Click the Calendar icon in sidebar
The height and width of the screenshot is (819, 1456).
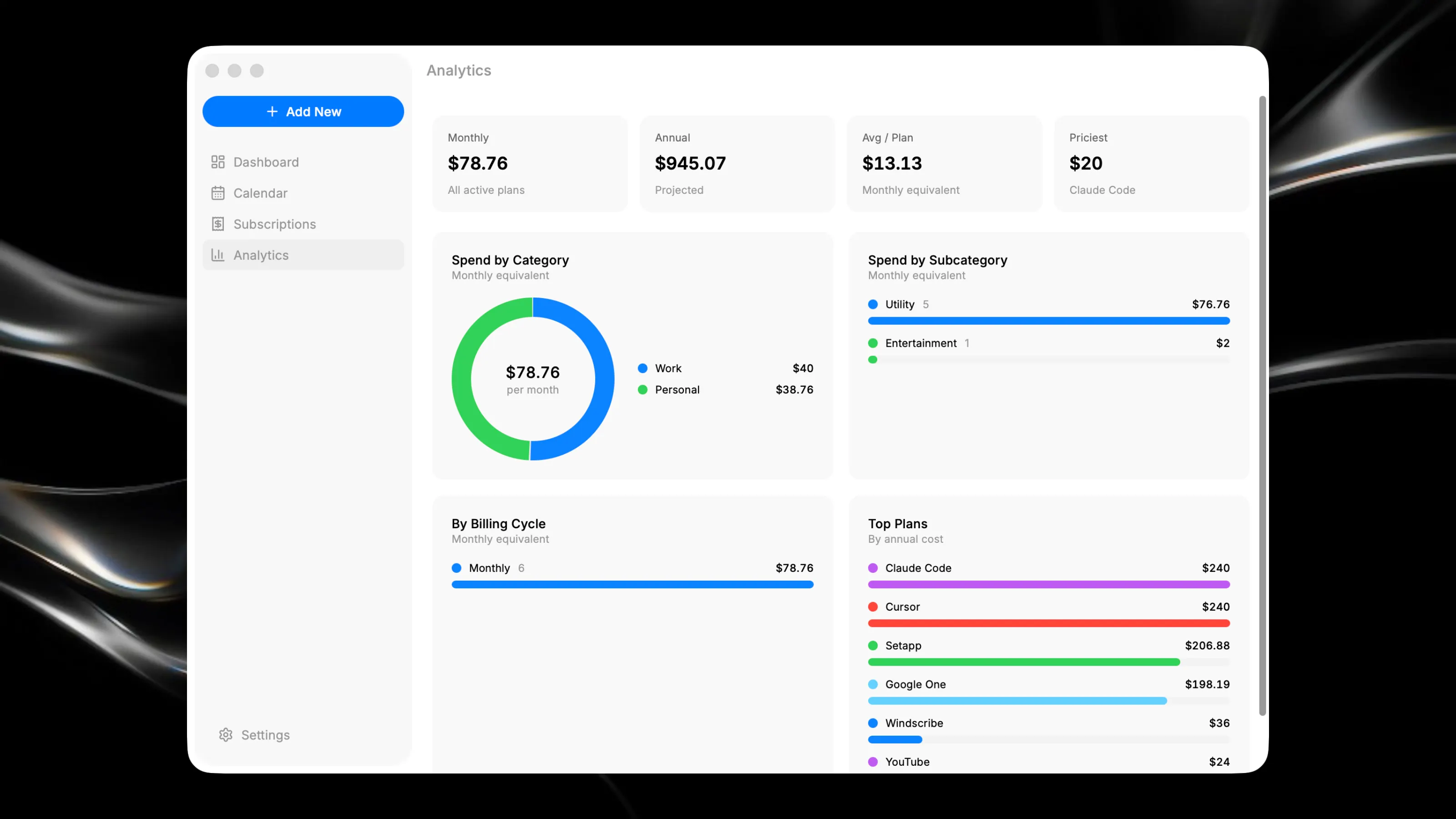click(217, 193)
